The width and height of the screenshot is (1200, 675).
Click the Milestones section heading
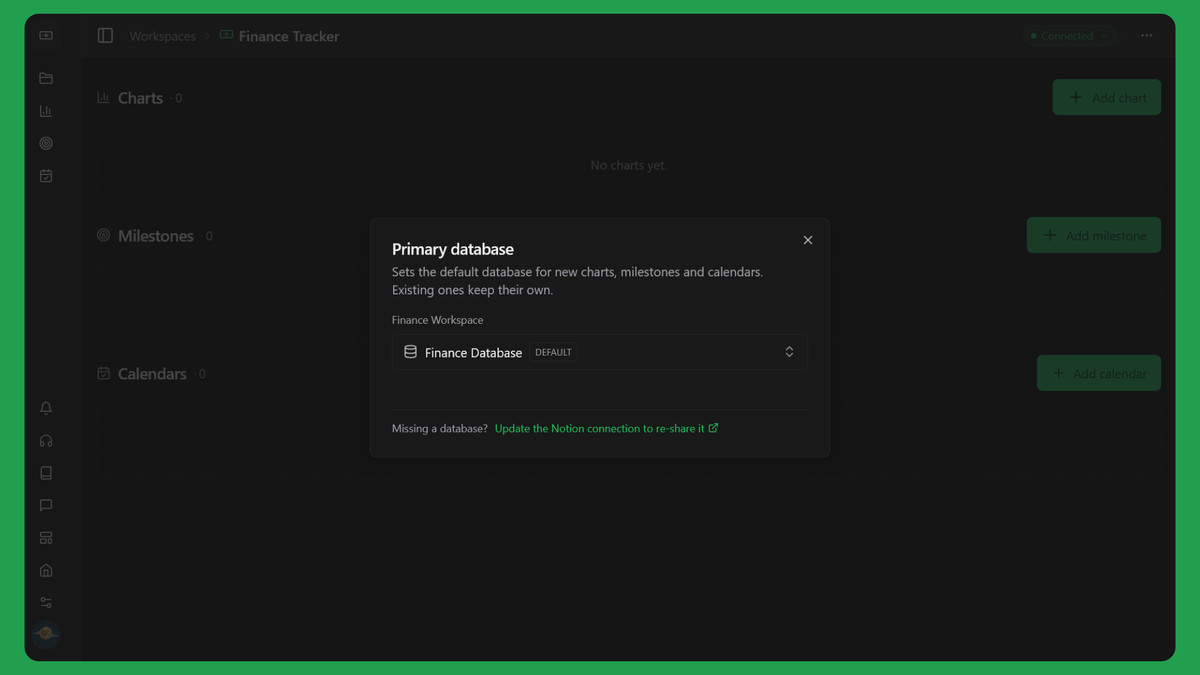pos(155,236)
